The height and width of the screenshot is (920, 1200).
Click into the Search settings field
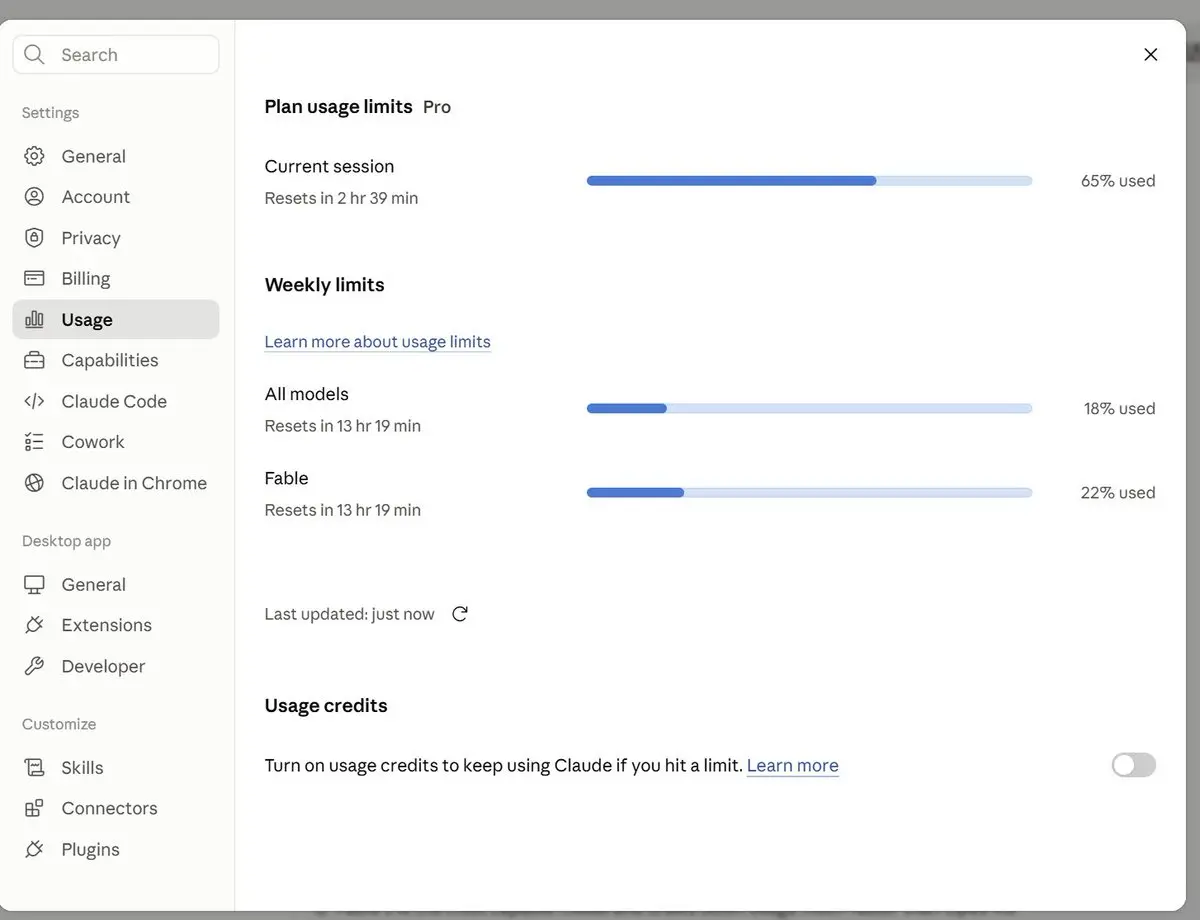tap(116, 55)
